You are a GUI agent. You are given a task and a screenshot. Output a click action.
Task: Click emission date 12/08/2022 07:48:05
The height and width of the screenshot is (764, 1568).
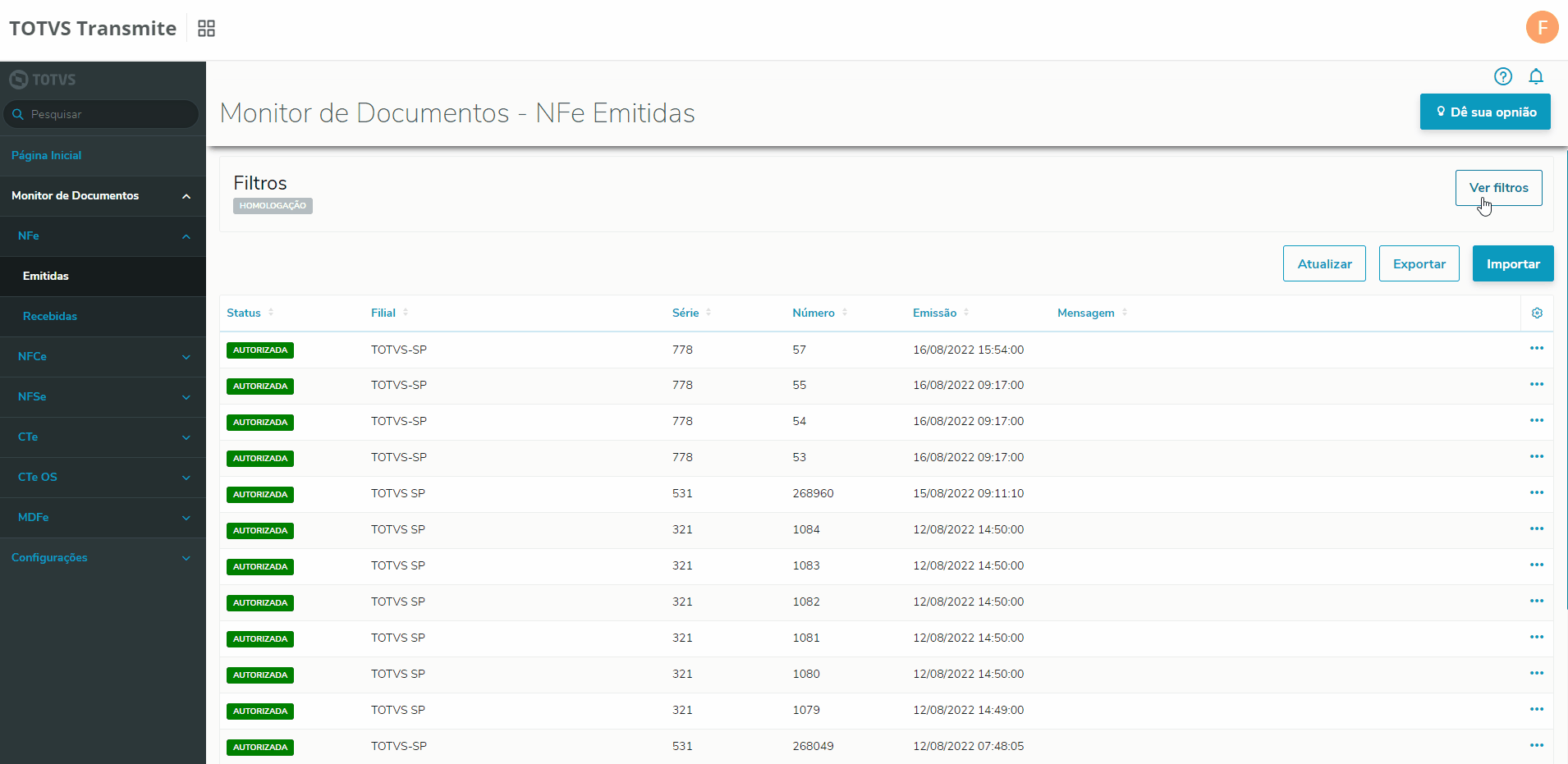pyautogui.click(x=968, y=746)
